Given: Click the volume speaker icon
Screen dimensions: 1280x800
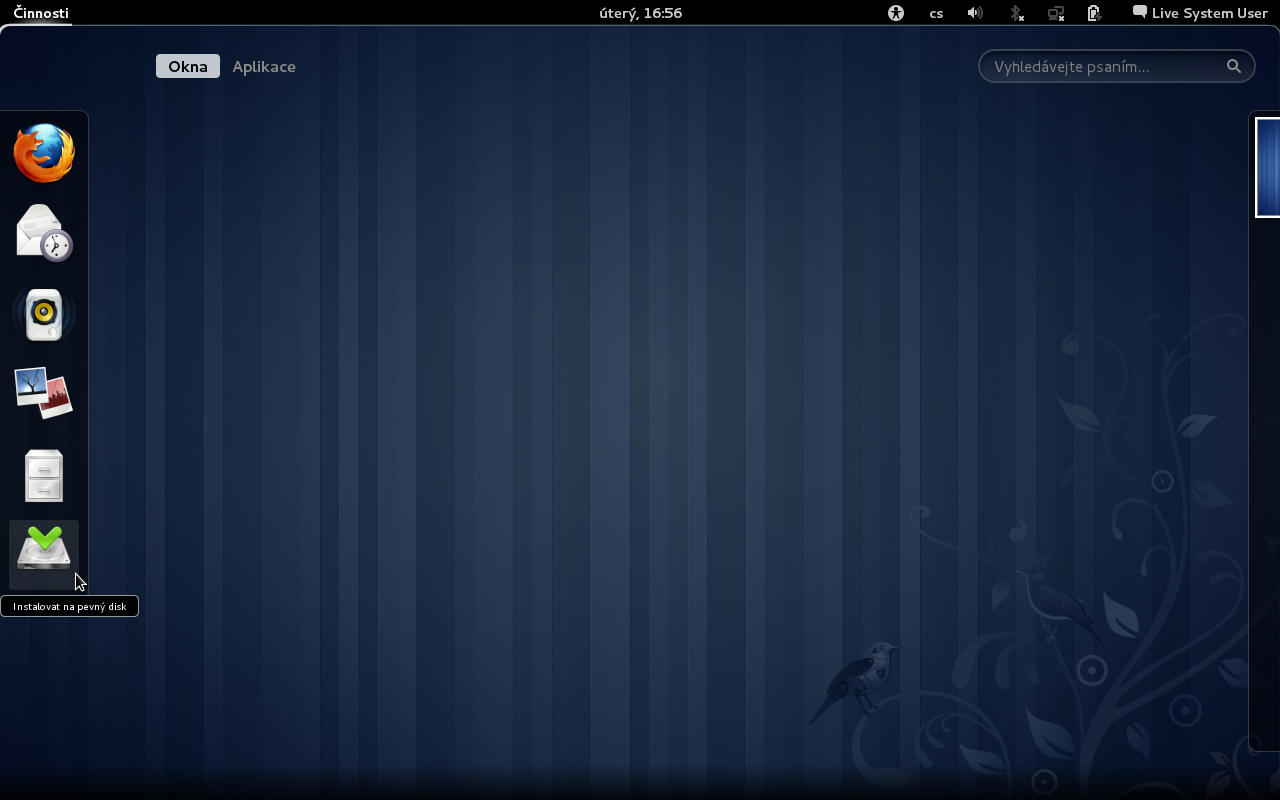Looking at the screenshot, I should point(975,13).
